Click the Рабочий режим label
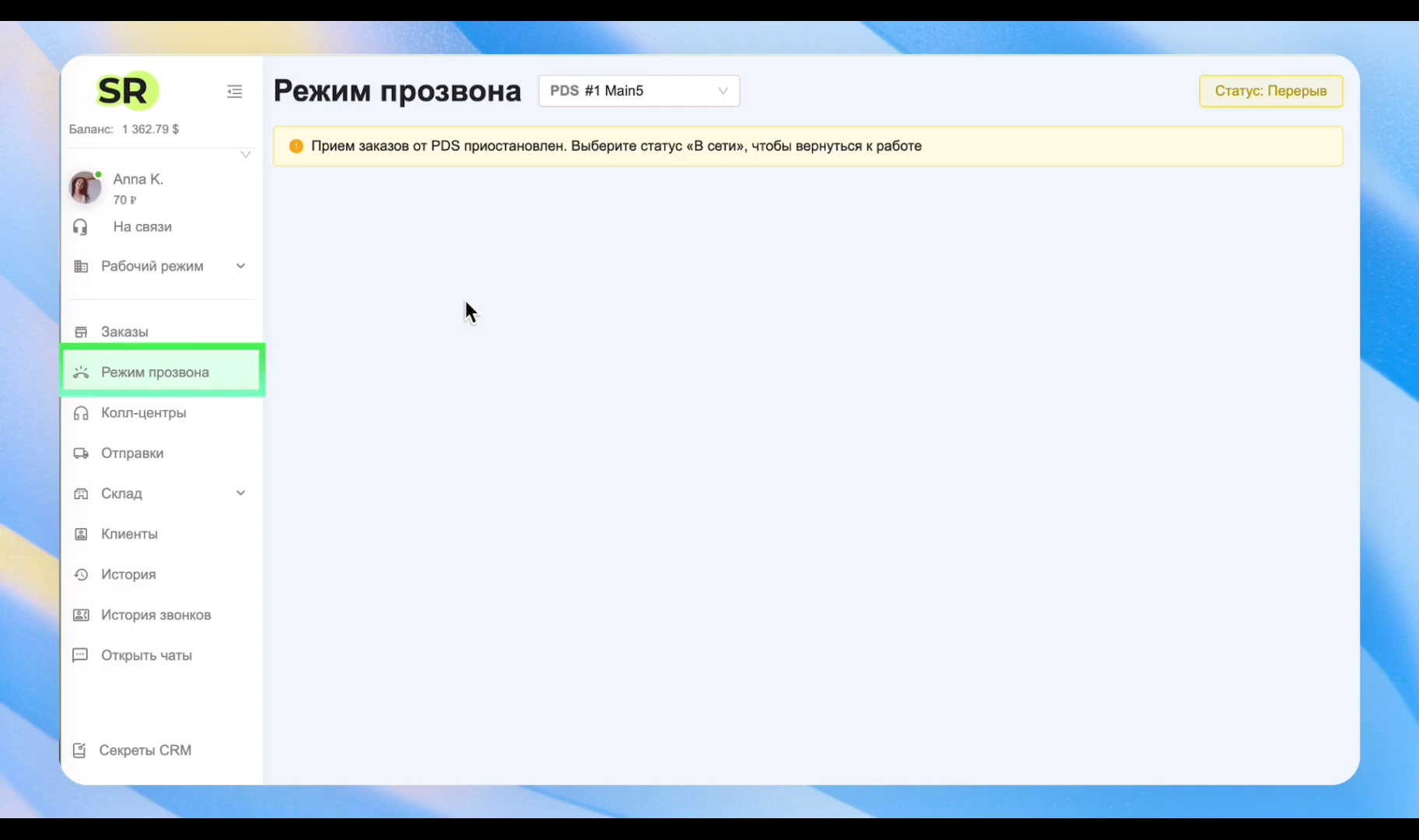This screenshot has width=1419, height=840. [x=152, y=266]
